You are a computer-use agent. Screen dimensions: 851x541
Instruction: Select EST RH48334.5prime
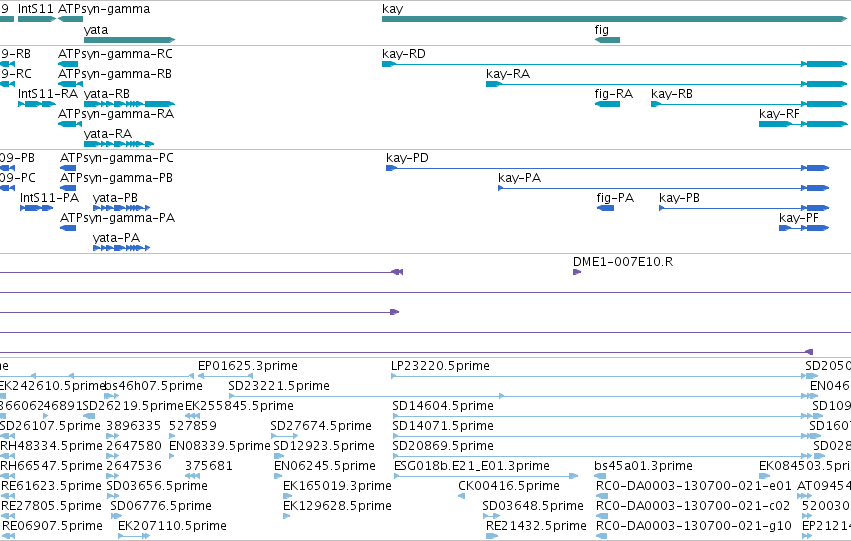point(8,456)
